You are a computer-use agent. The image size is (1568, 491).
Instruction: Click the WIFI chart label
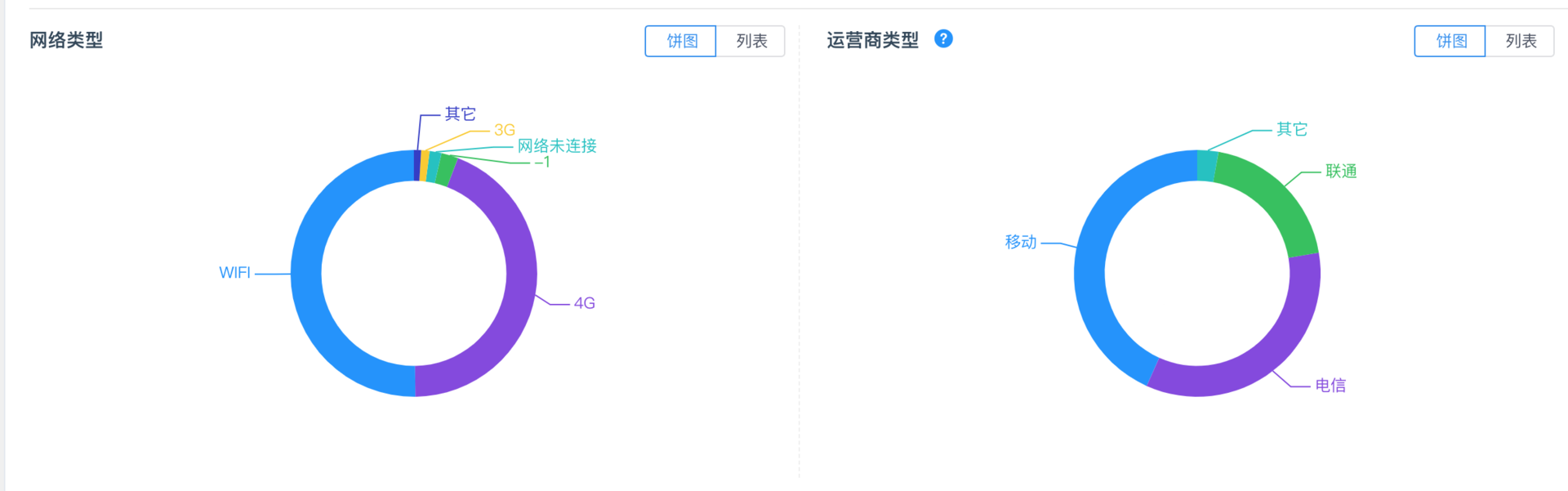[x=234, y=273]
